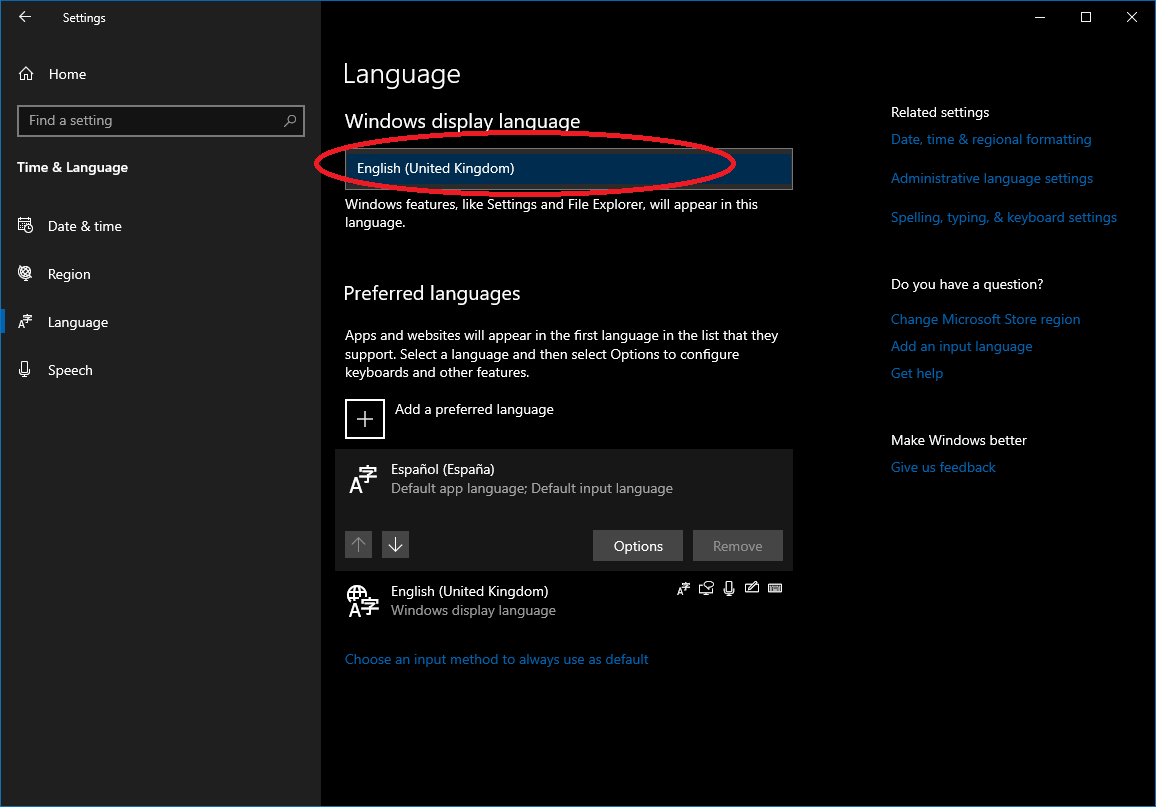The height and width of the screenshot is (807, 1156).
Task: Click the Options button for Español
Action: [638, 545]
